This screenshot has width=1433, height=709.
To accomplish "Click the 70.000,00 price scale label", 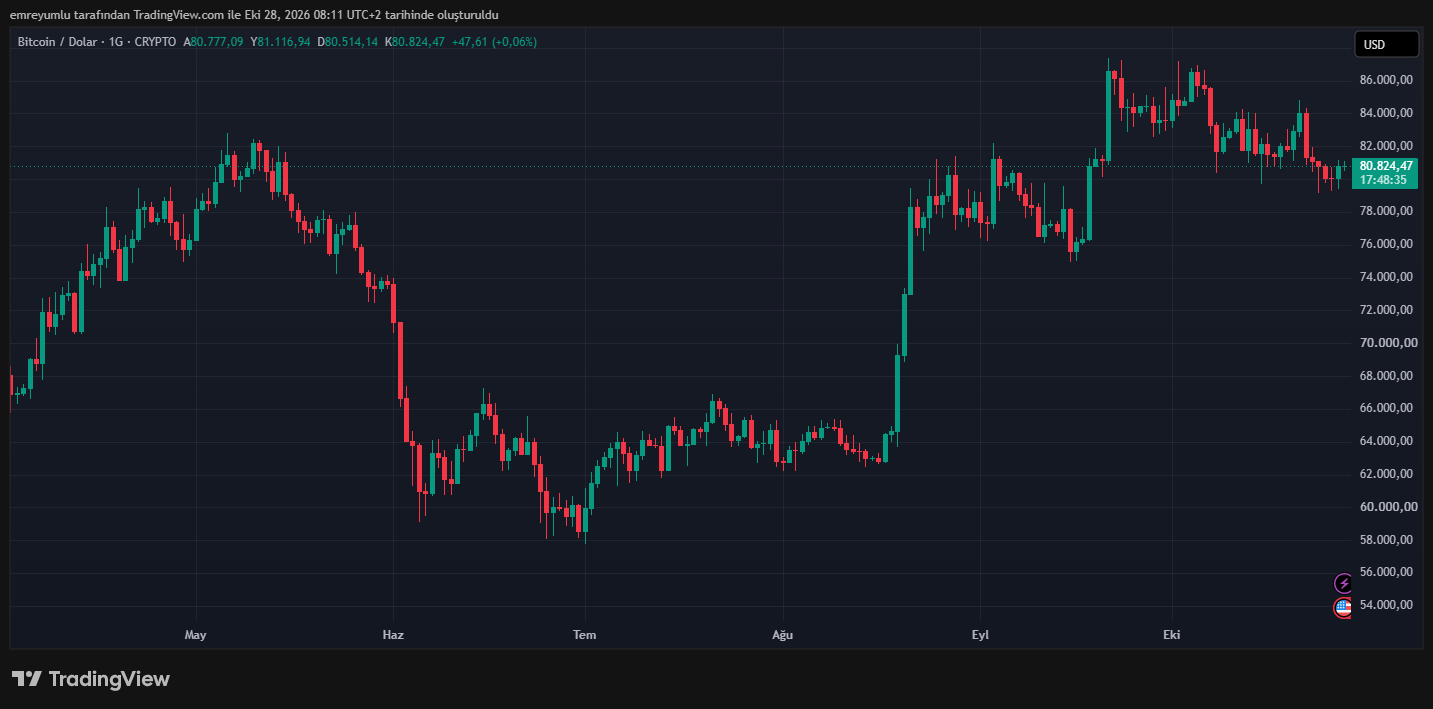I will tap(1386, 343).
